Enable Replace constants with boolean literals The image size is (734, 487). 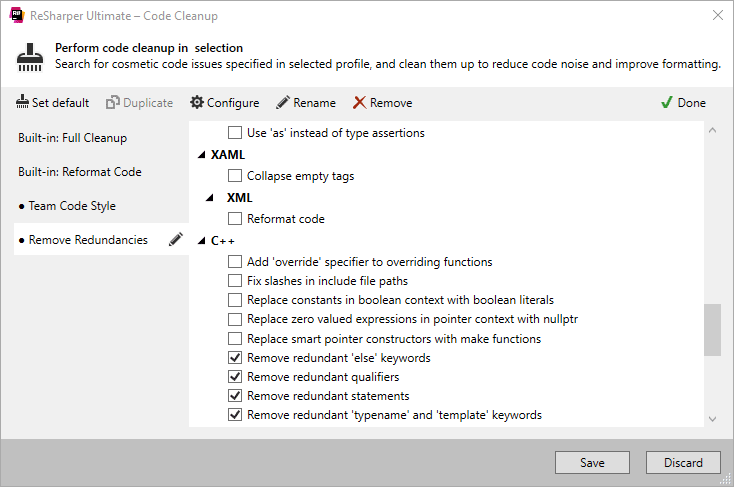pos(235,300)
